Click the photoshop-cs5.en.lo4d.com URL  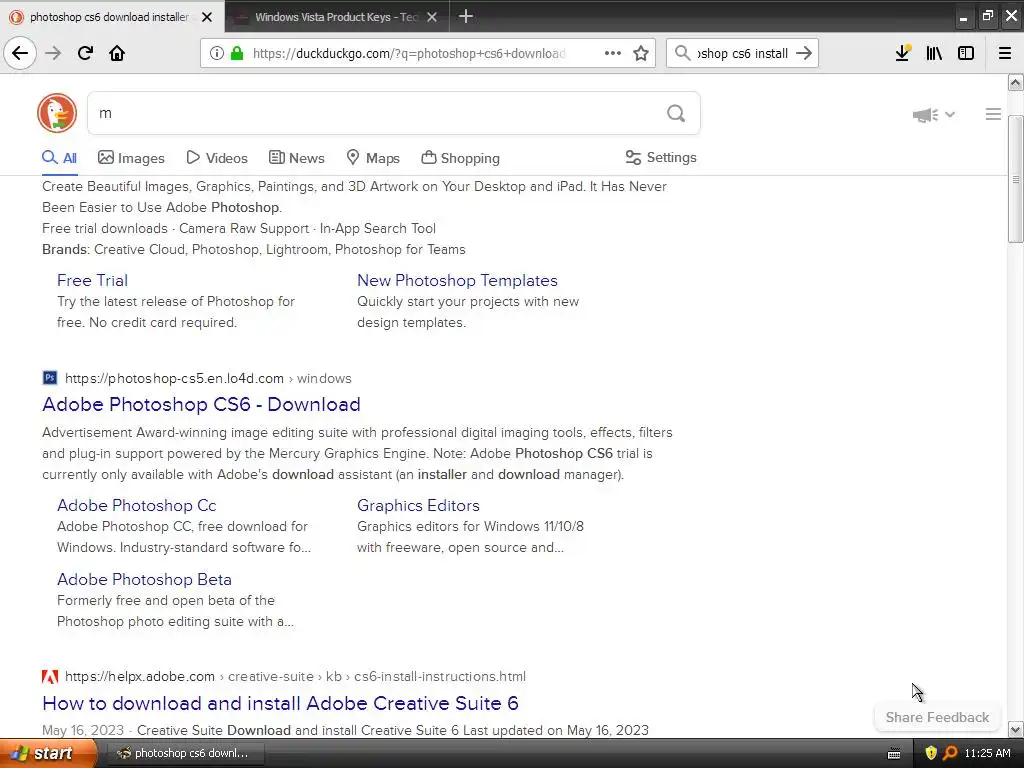click(x=174, y=378)
